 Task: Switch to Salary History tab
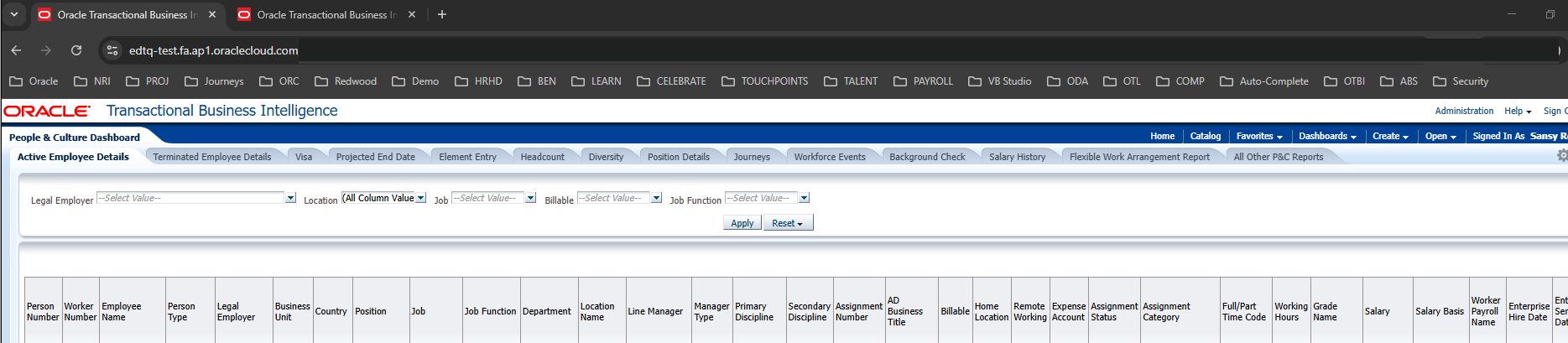click(x=1017, y=157)
